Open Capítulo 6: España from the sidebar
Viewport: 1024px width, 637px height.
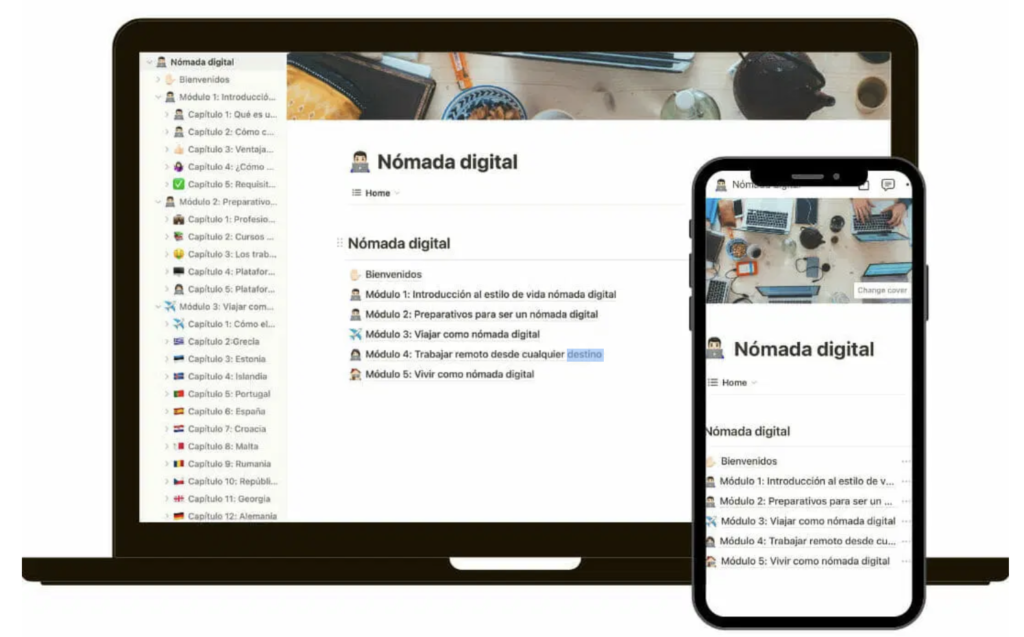226,411
